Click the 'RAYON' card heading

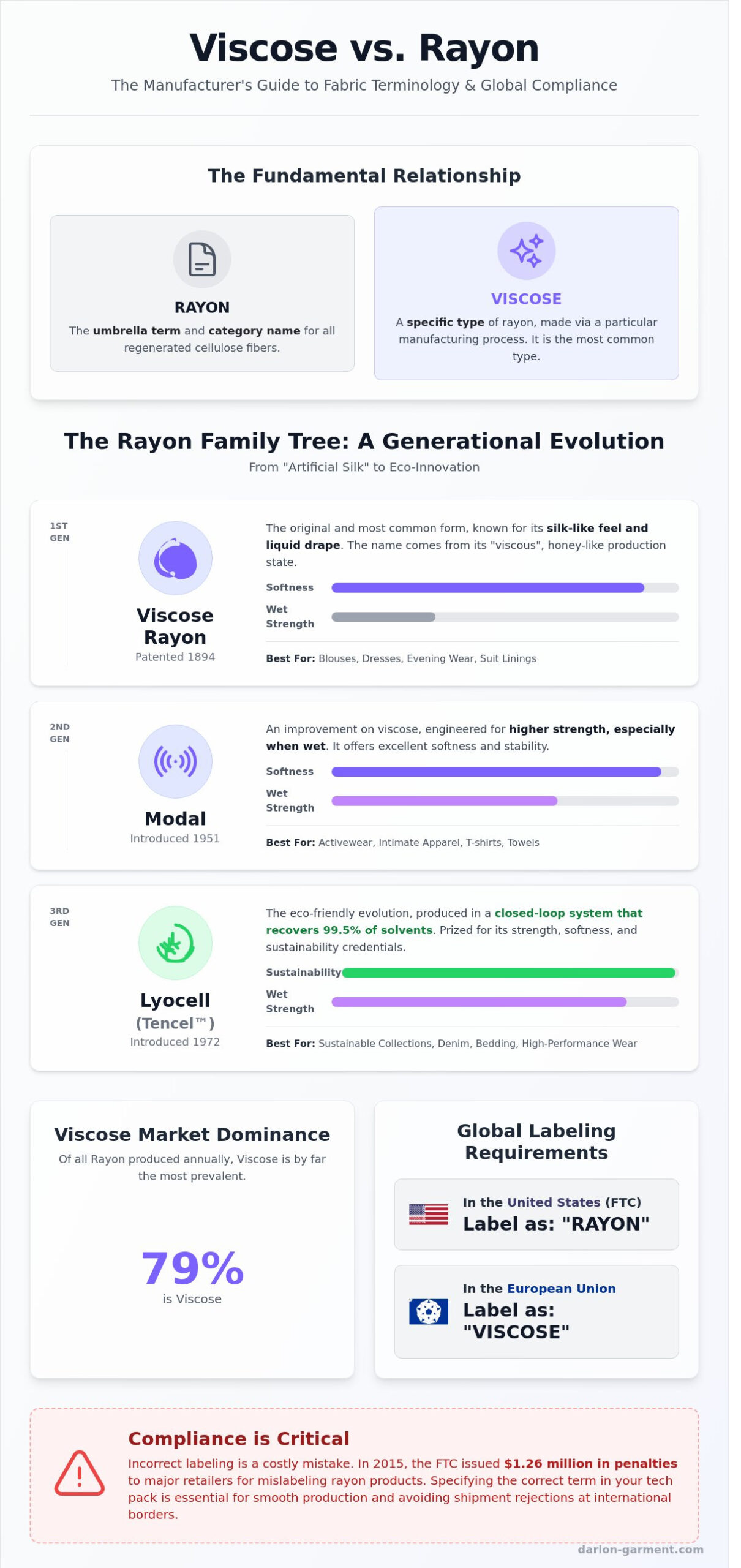click(202, 307)
